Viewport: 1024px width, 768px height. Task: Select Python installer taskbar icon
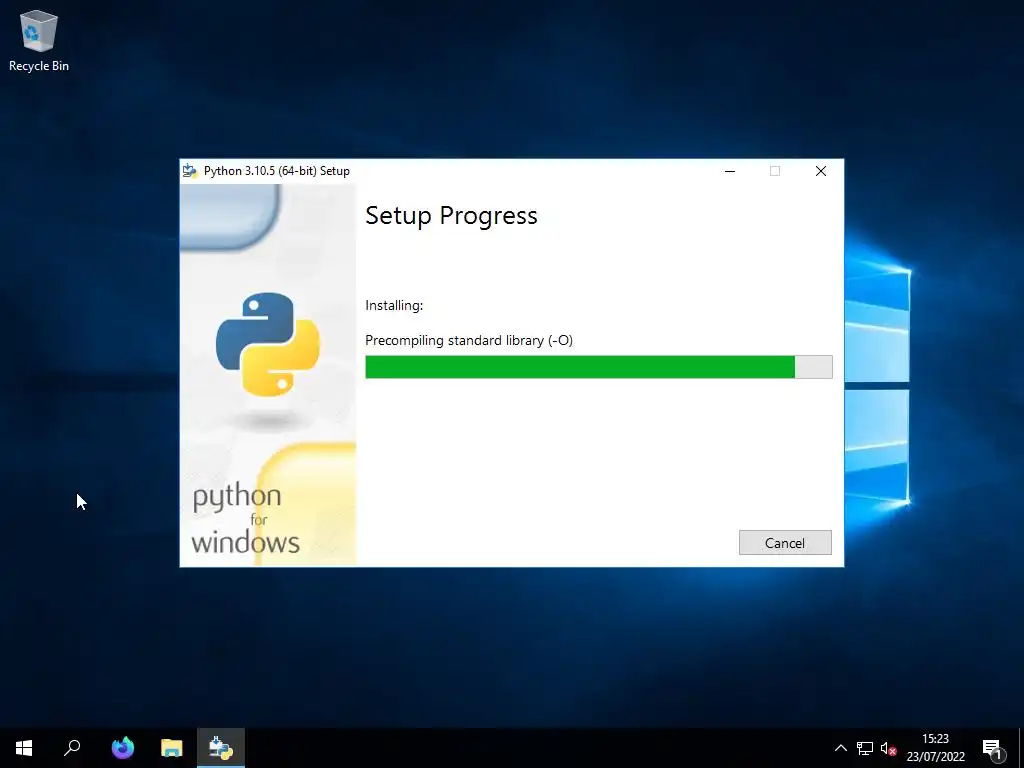tap(221, 748)
